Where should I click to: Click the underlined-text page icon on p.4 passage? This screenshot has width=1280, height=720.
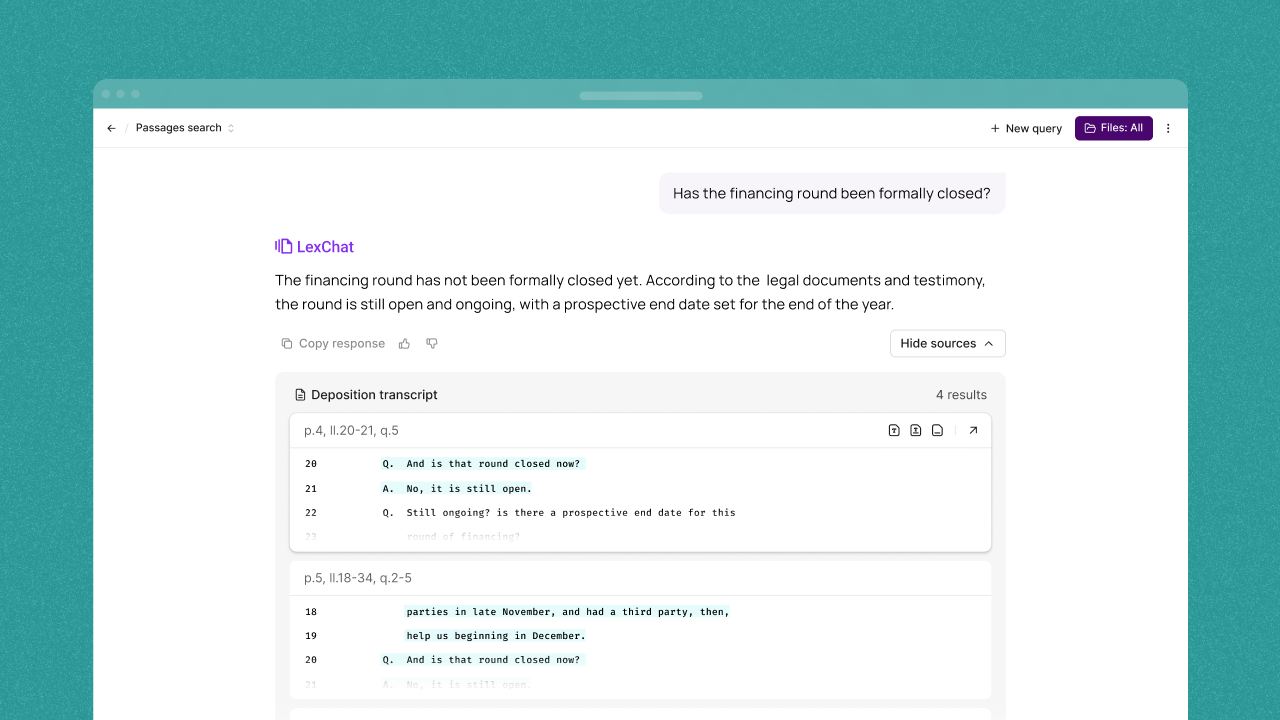point(915,430)
